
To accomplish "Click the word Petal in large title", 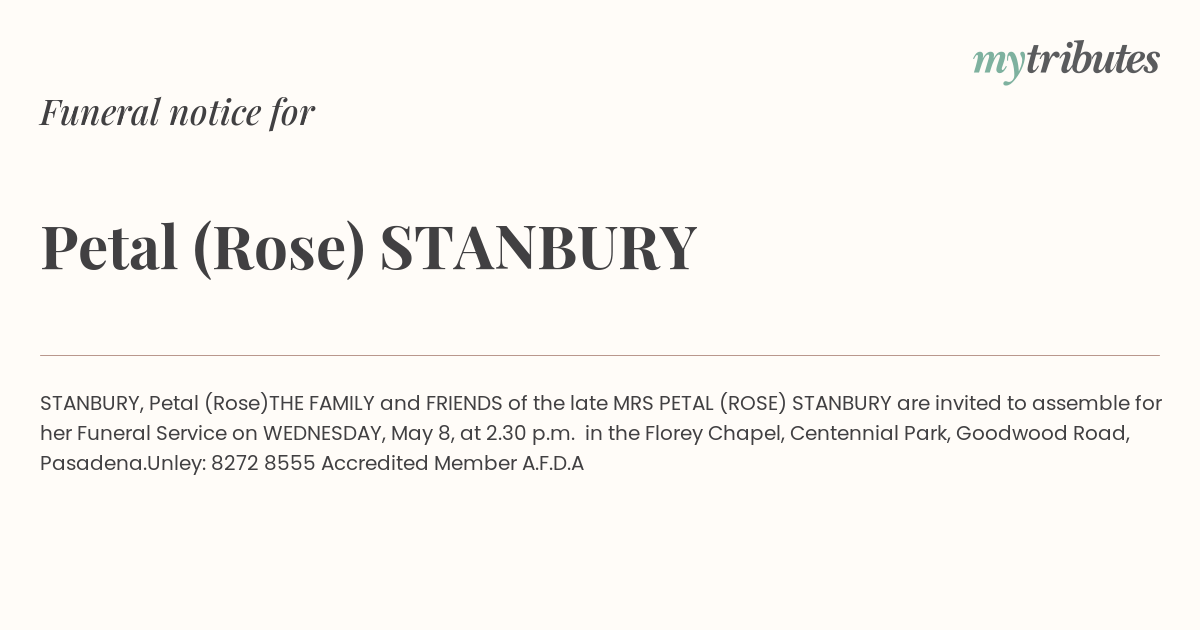I will tap(109, 247).
